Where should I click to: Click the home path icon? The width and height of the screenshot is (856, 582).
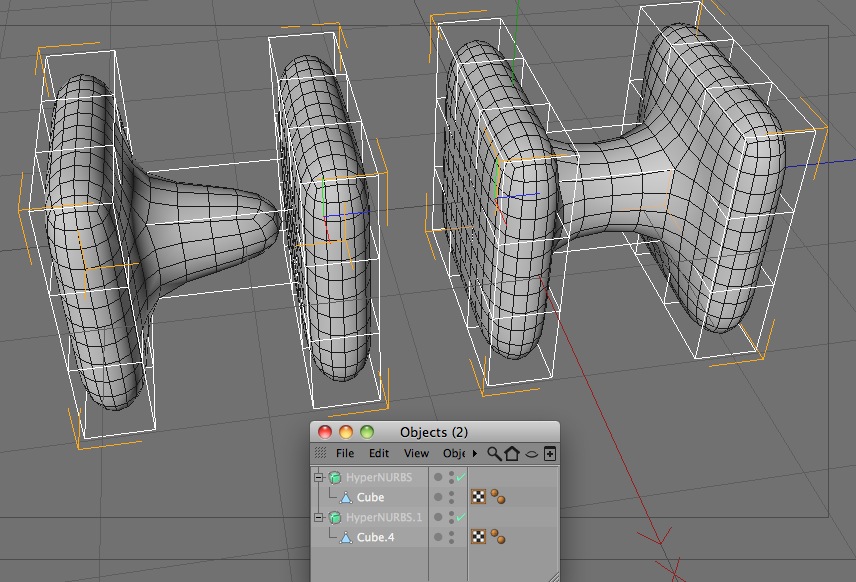point(512,453)
